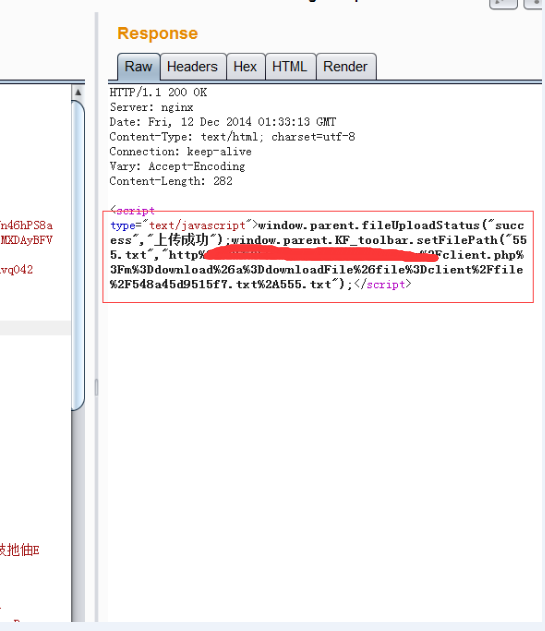Click the 'vq042' text in request pane

click(17, 270)
